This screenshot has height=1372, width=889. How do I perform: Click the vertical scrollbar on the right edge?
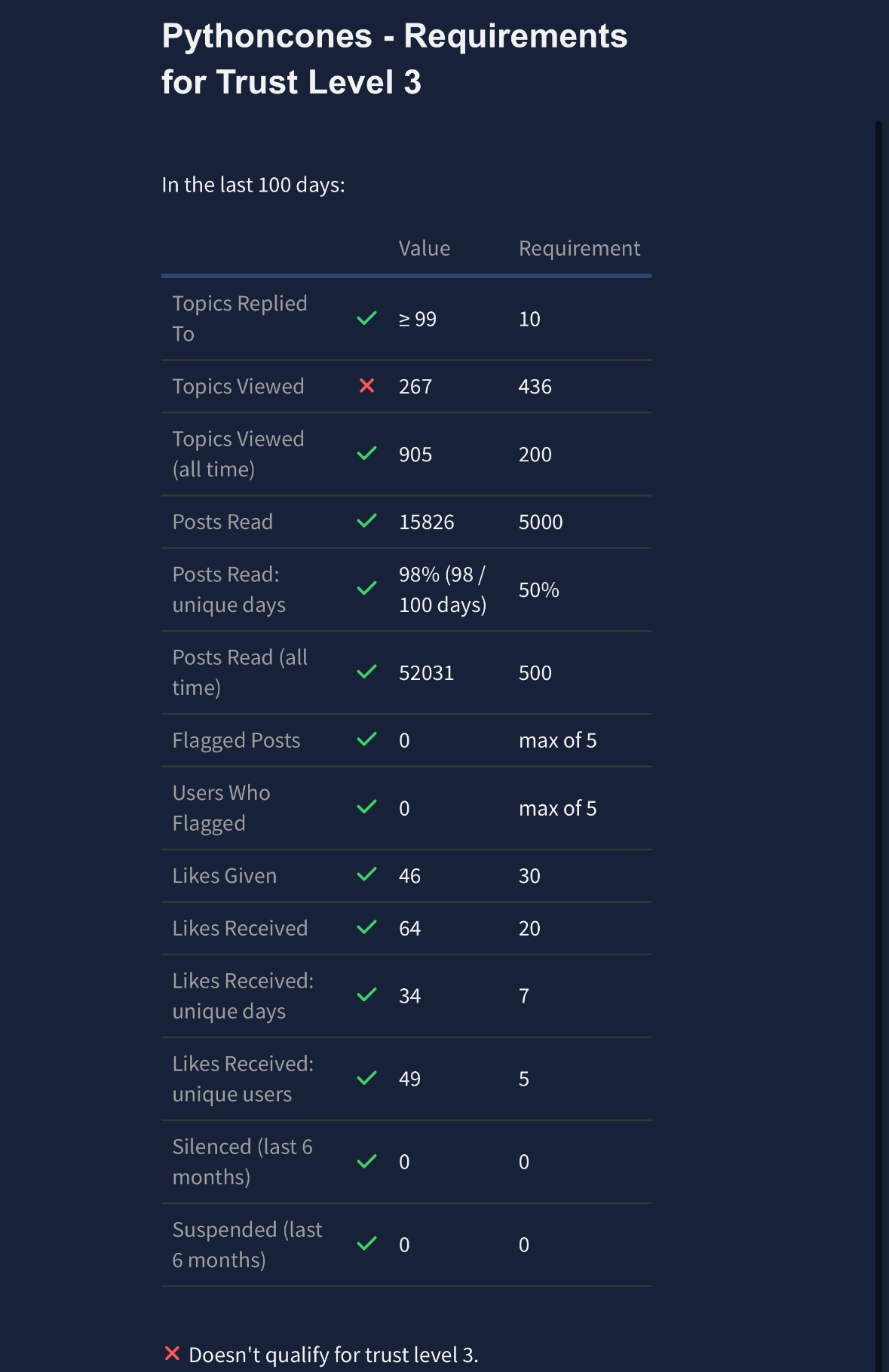878,678
